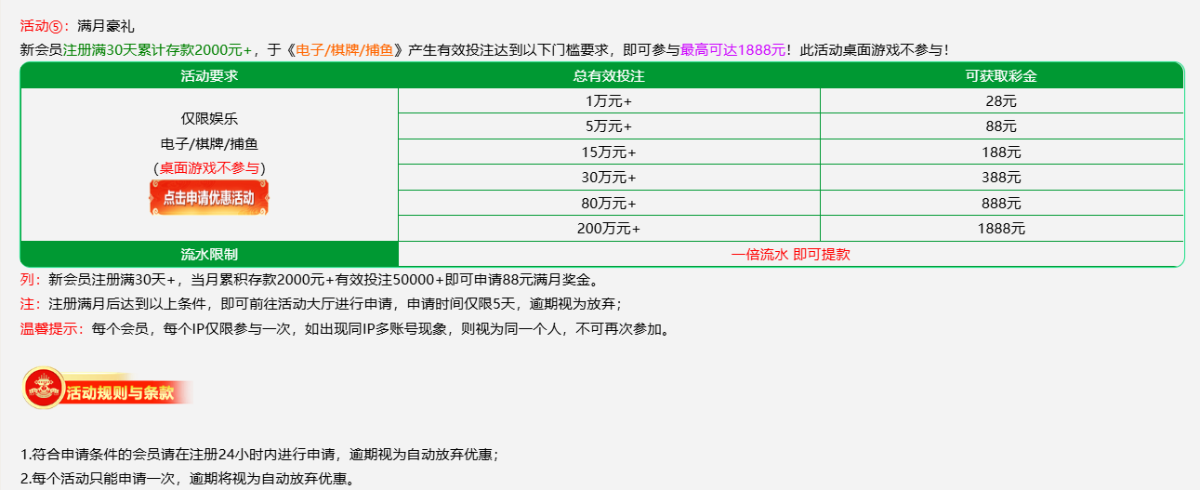Viewport: 1200px width, 490px height.
Task: Click the red 桌面游戏不参与 notice in table
Action: [x=209, y=167]
